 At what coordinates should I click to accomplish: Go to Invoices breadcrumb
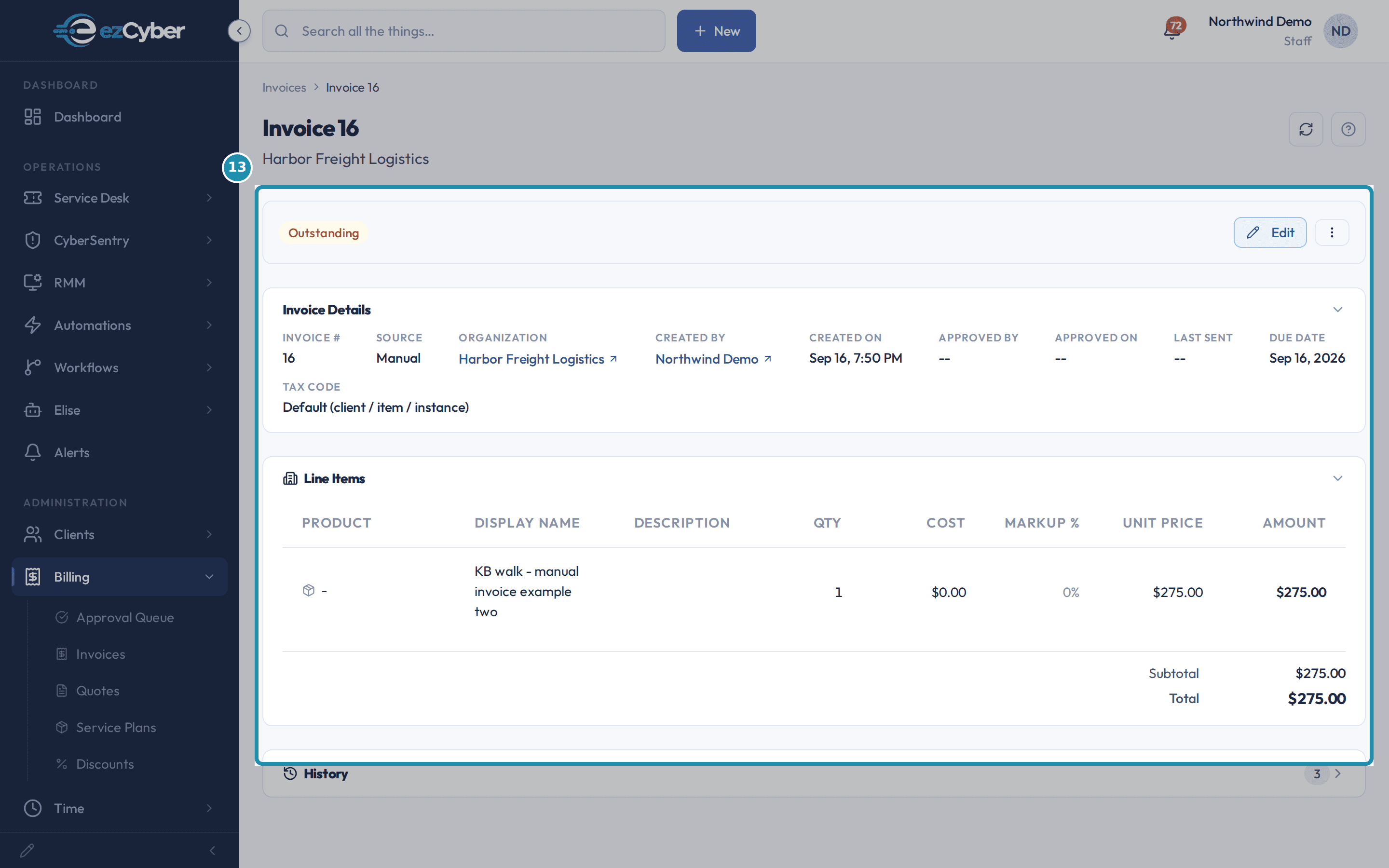click(284, 87)
